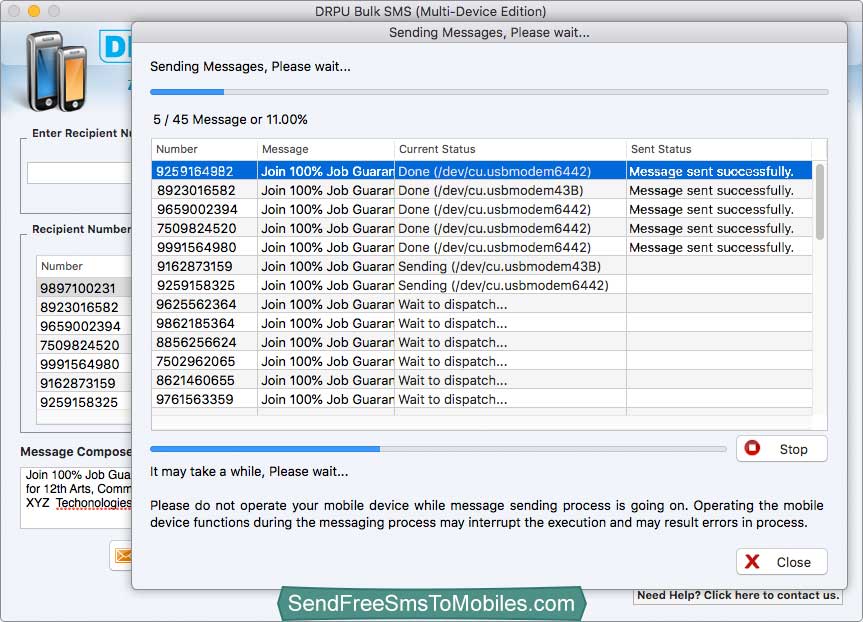Click the 5 / 45 Message progress text

click(230, 119)
